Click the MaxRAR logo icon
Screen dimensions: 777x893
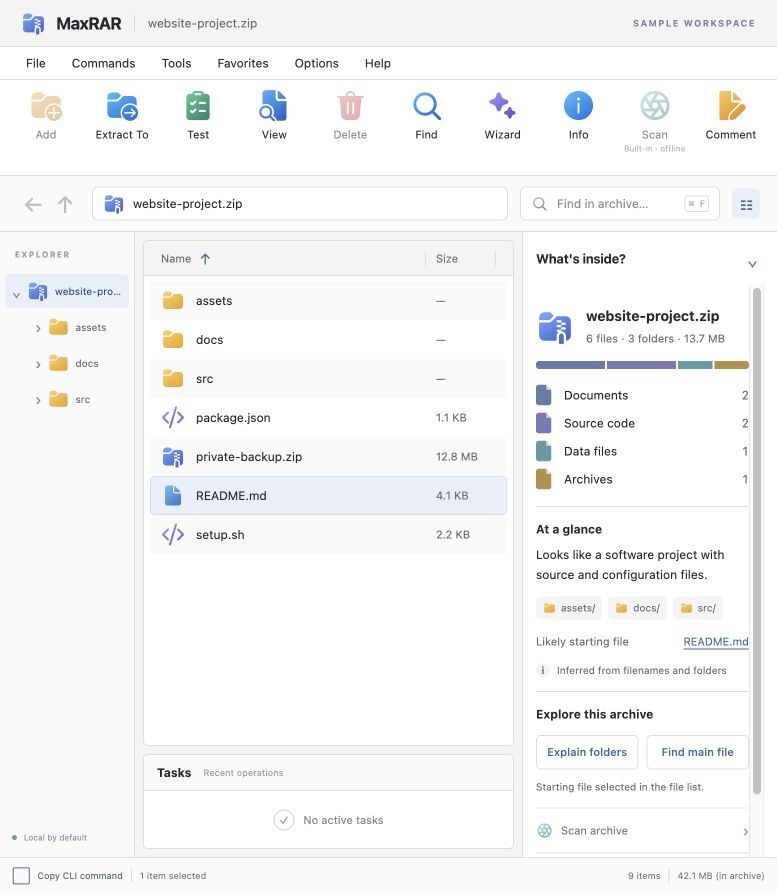[34, 23]
